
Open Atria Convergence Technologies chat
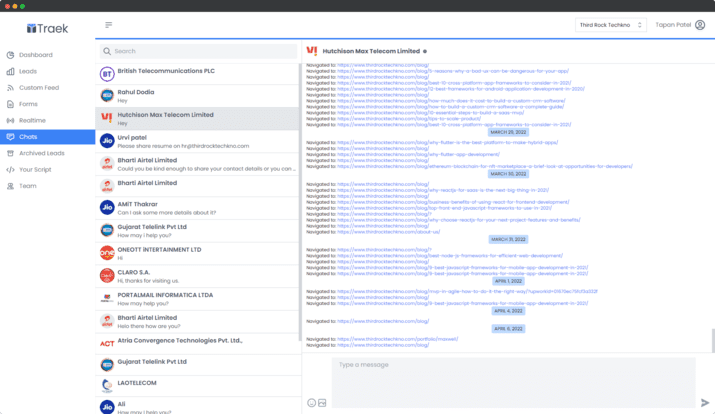coord(197,344)
